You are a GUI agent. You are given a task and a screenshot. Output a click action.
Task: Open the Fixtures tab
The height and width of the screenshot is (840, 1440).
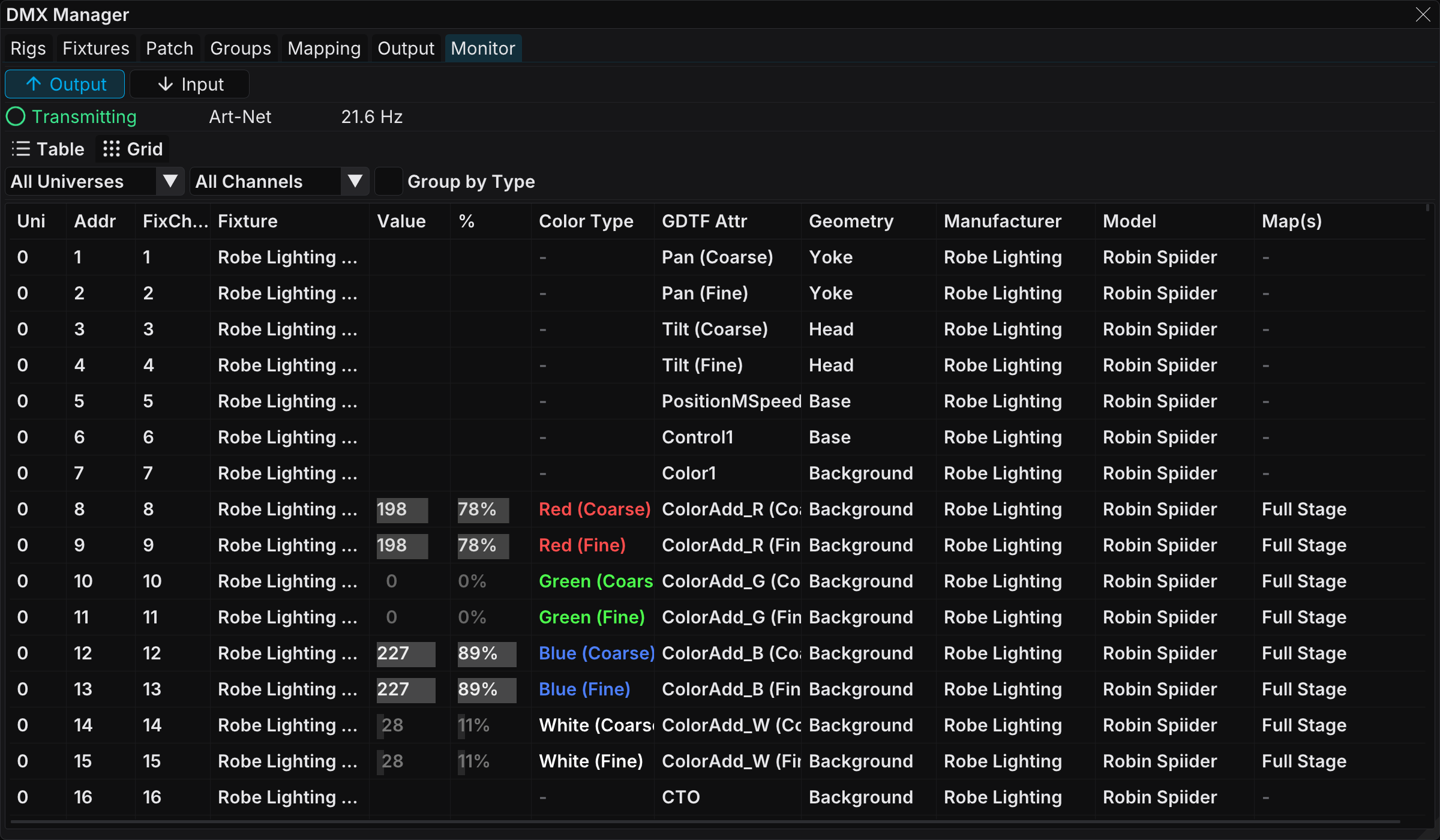[96, 49]
